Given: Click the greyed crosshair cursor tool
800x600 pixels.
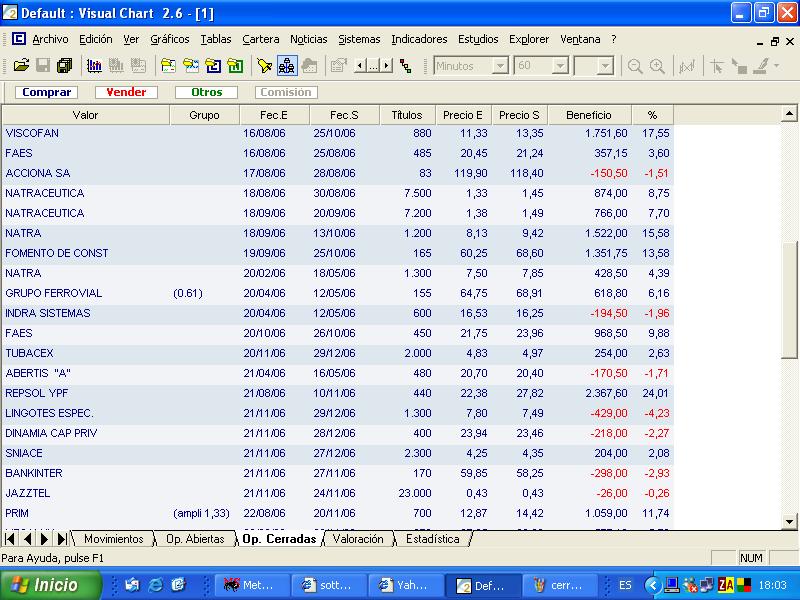Looking at the screenshot, I should coord(716,66).
